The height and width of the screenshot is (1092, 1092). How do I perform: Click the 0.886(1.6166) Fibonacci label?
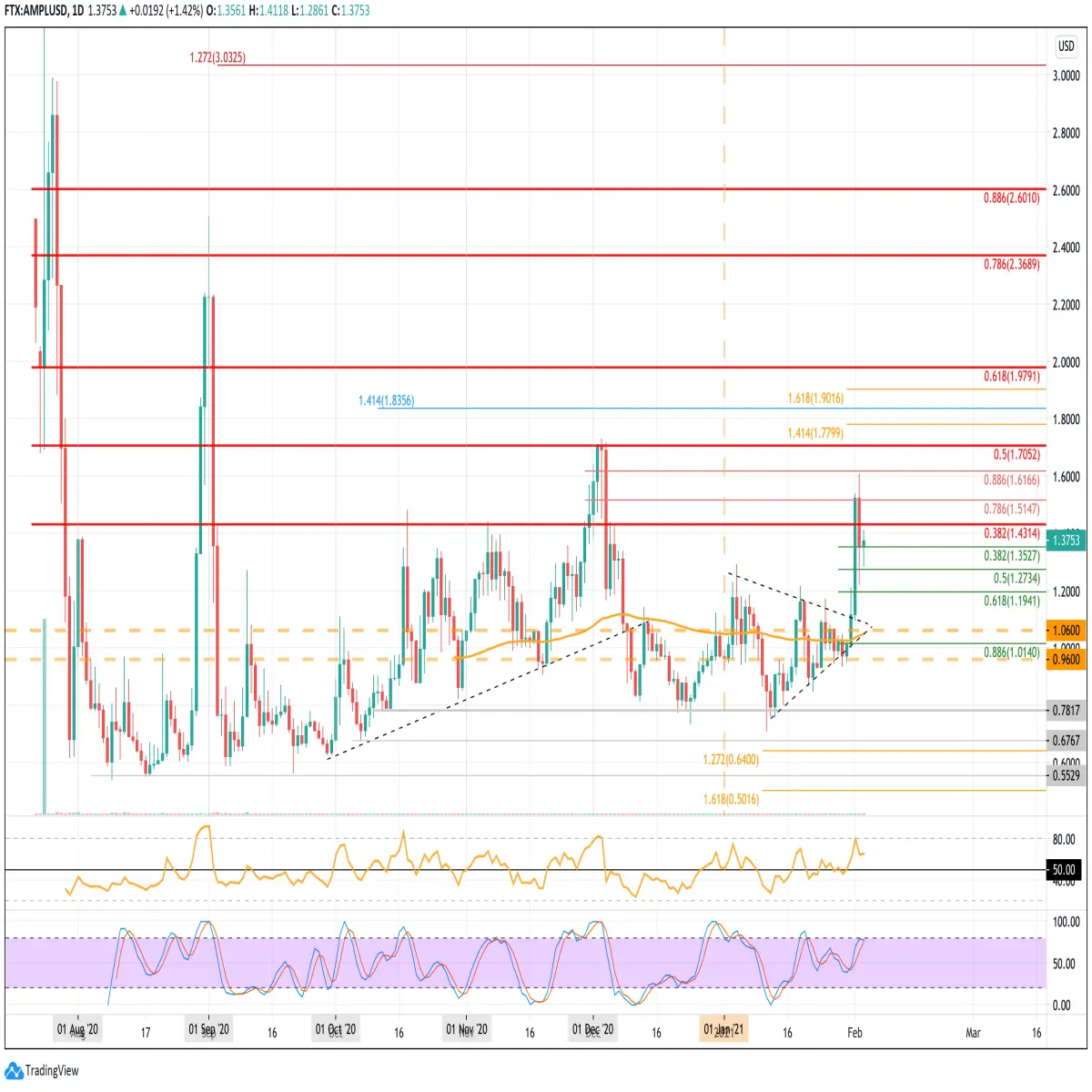(x=1011, y=480)
